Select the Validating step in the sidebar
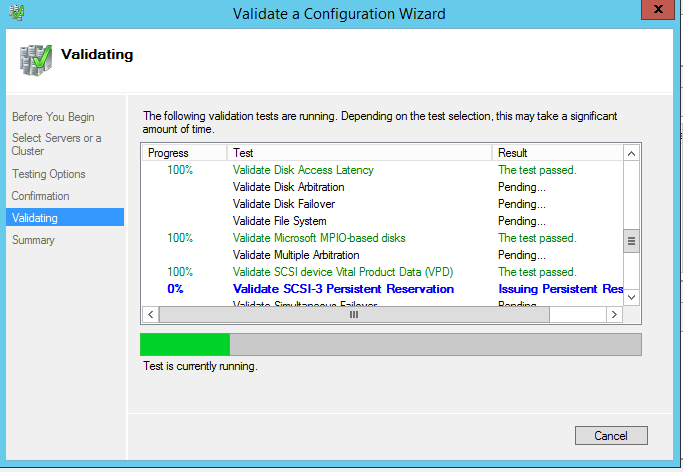Image resolution: width=683 pixels, height=472 pixels. (35, 218)
